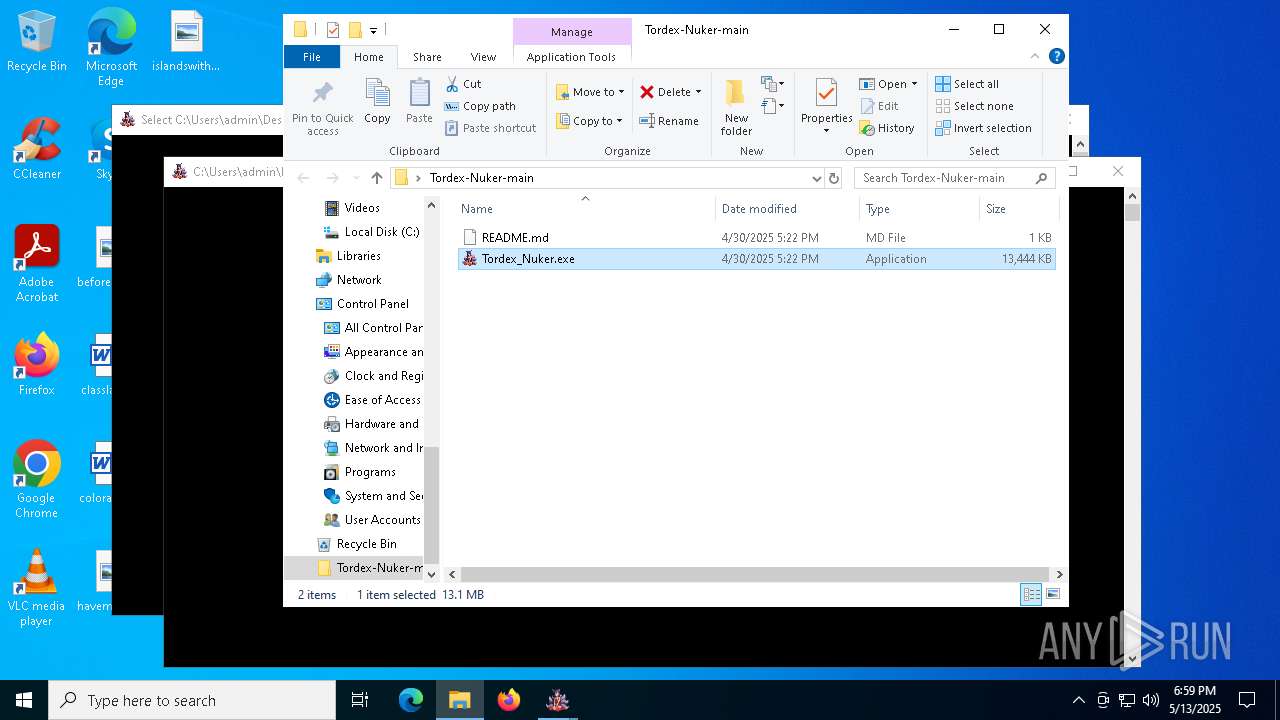
Task: Select Network in navigation pane
Action: click(349, 280)
